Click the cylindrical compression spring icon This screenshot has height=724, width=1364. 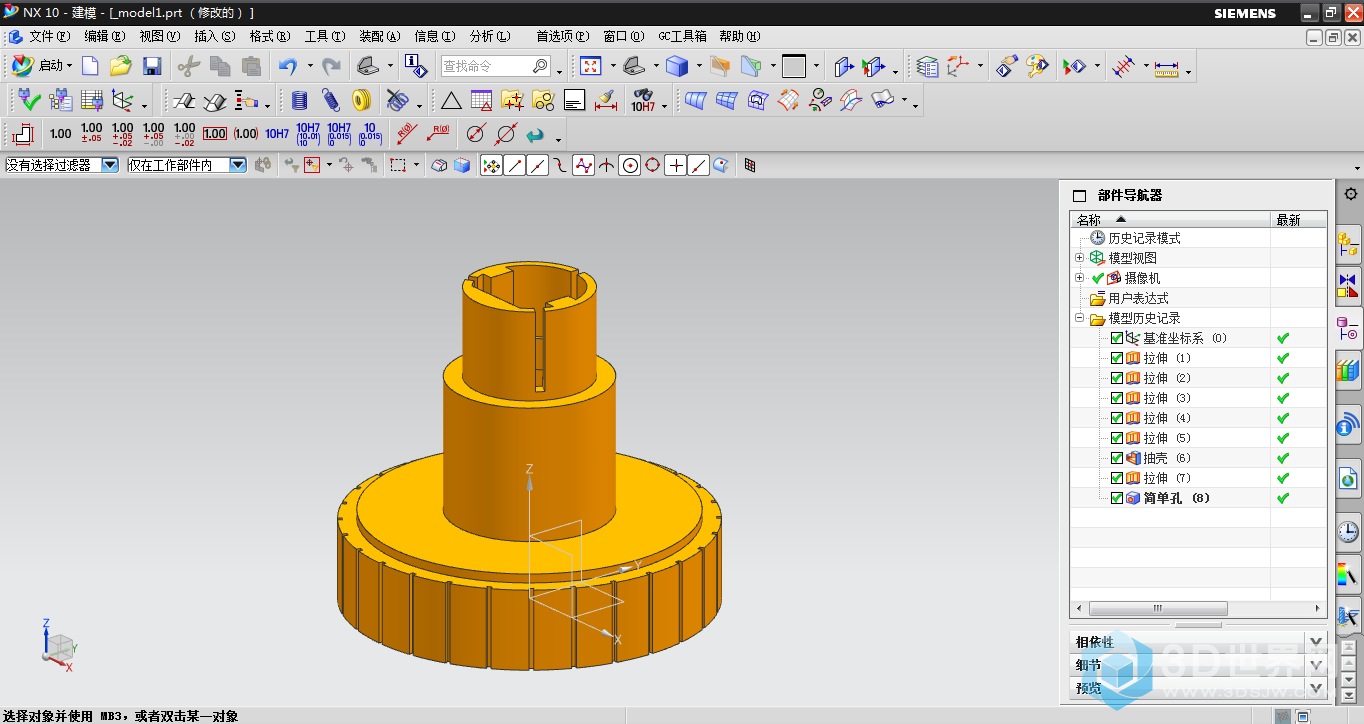299,100
